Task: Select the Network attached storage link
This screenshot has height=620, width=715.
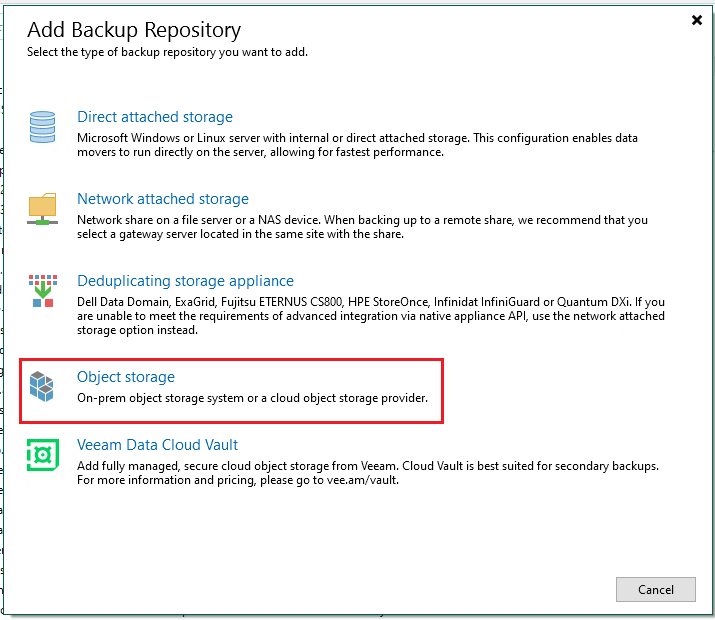Action: pyautogui.click(x=163, y=199)
